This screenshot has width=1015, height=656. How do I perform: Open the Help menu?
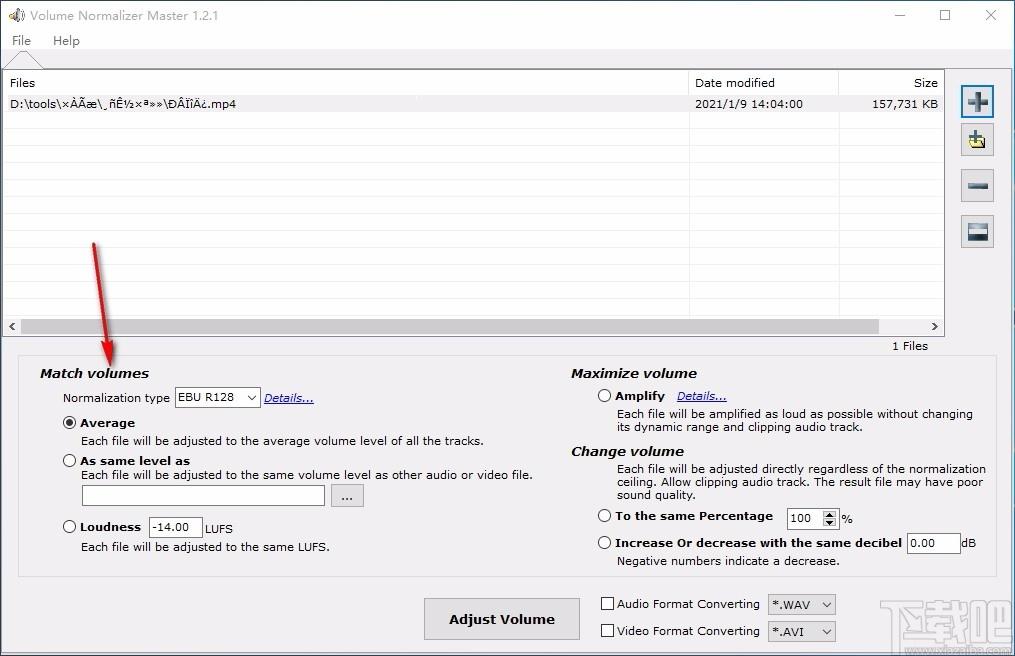[66, 41]
